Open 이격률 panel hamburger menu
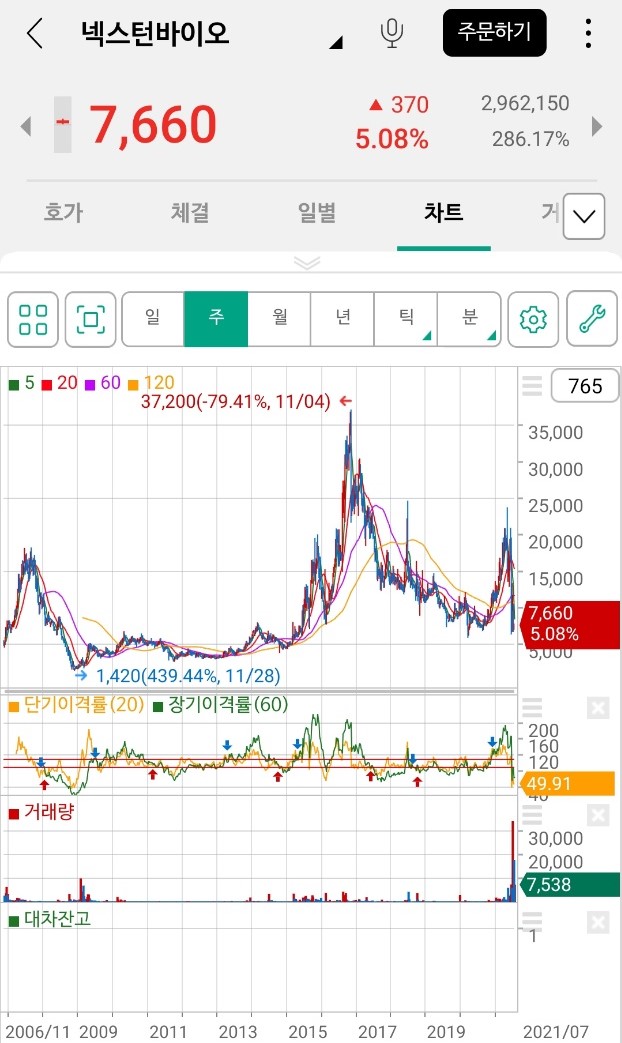Image resolution: width=622 pixels, height=1043 pixels. point(532,708)
